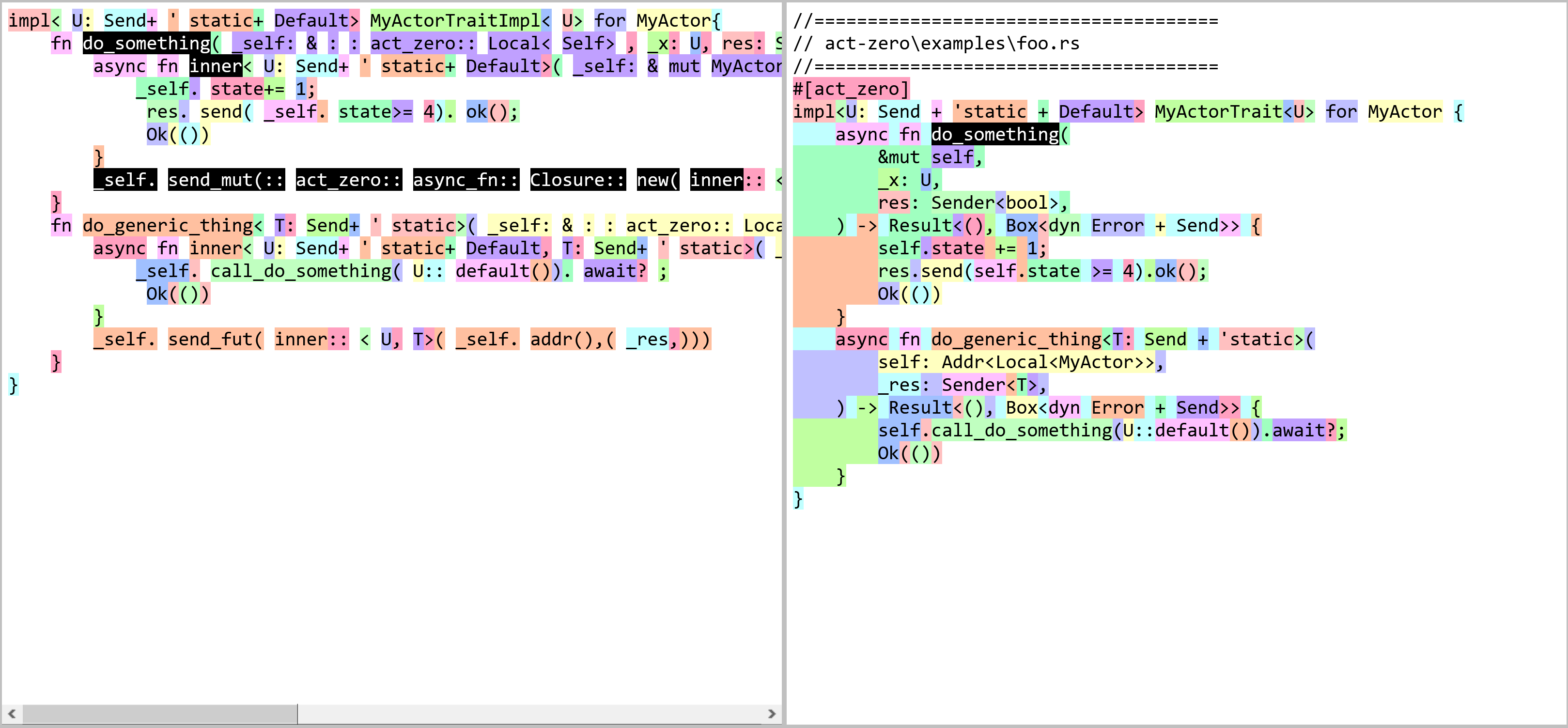Click the black 'send_mut(::' token

tap(226, 180)
